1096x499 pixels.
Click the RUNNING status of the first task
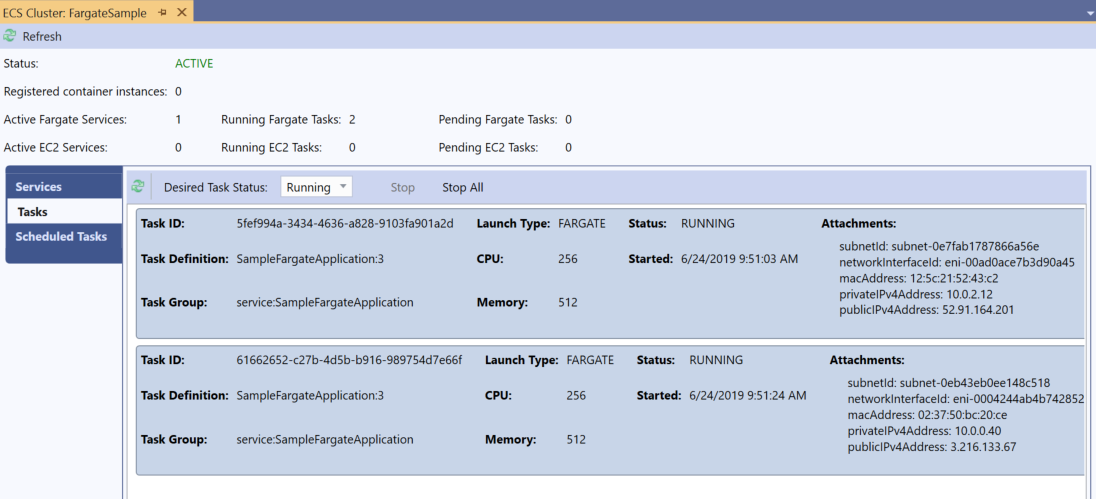707,224
